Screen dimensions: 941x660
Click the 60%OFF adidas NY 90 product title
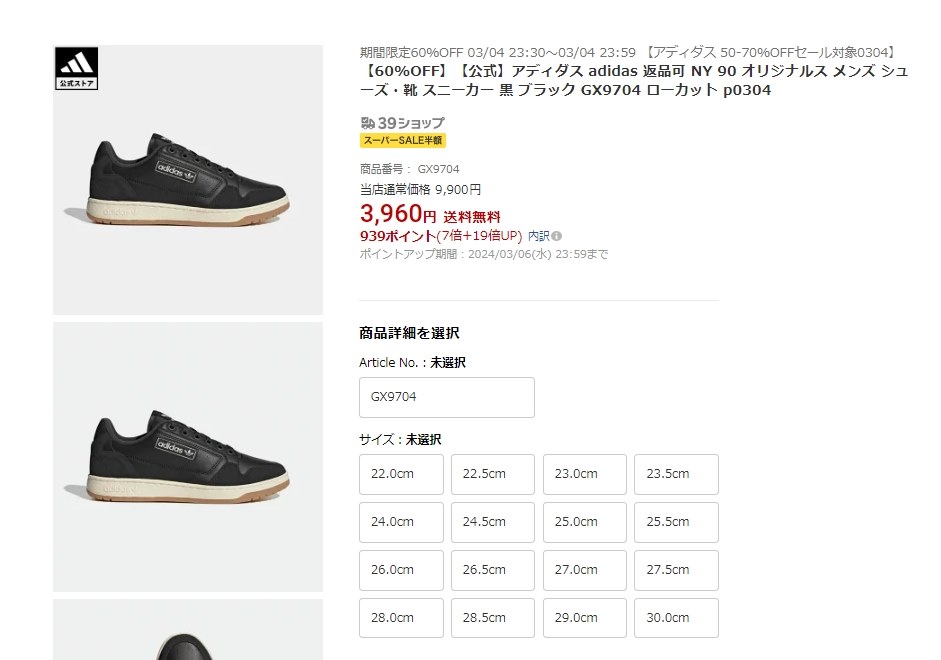633,80
